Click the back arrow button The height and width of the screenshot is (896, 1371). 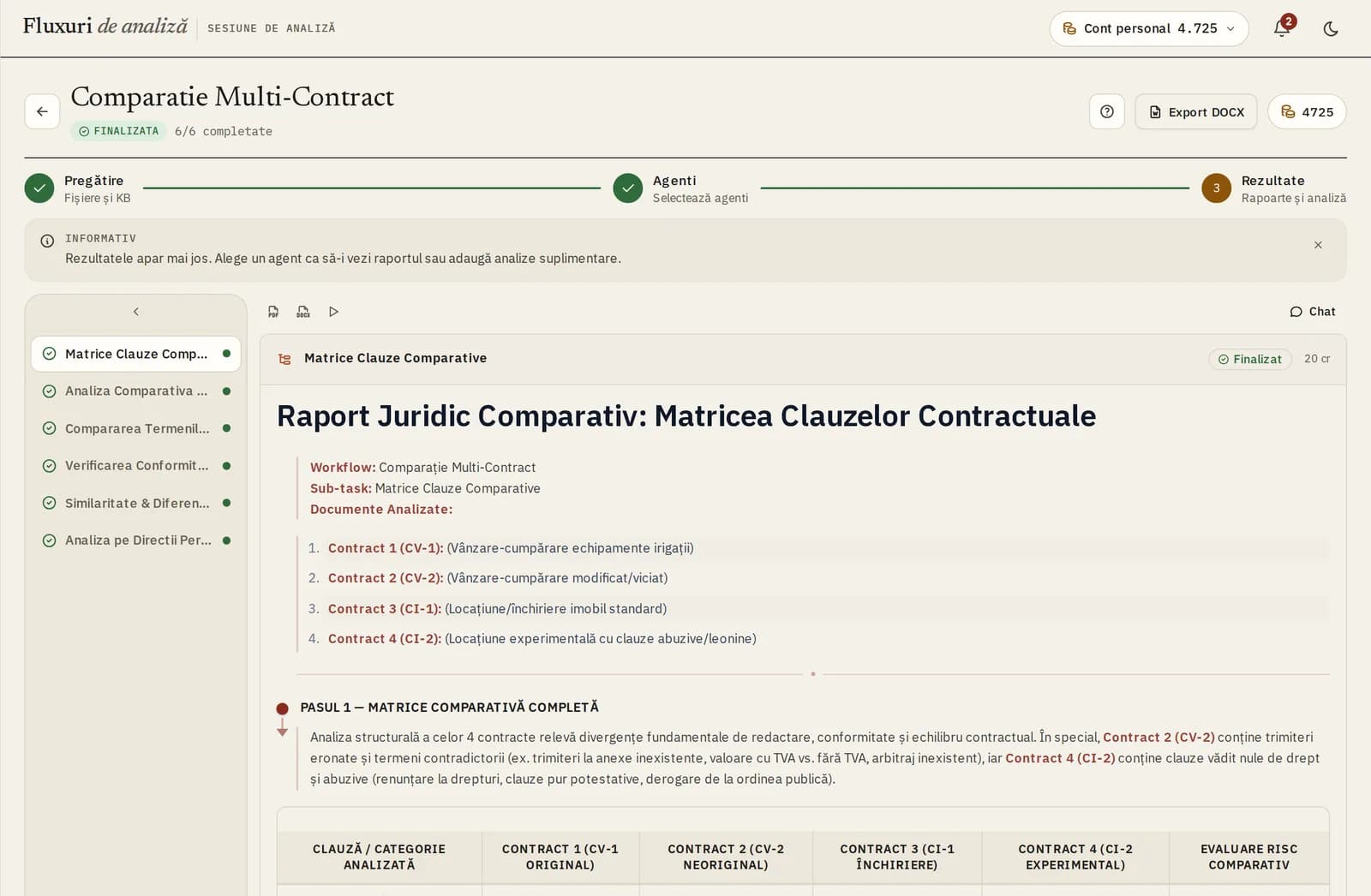pos(42,111)
